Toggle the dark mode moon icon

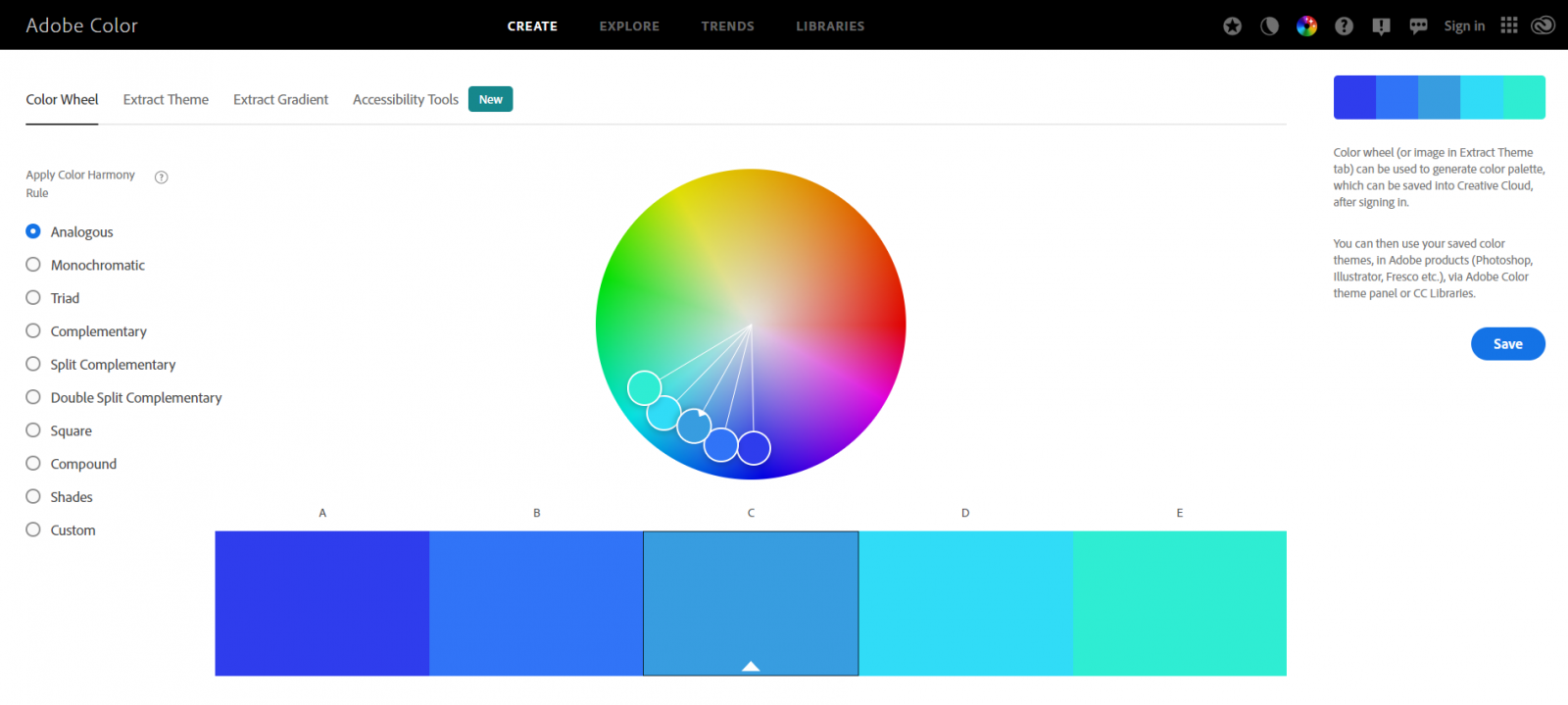[x=1269, y=26]
